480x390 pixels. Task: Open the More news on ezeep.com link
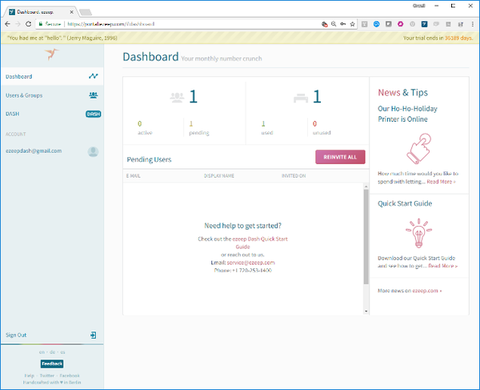click(410, 291)
